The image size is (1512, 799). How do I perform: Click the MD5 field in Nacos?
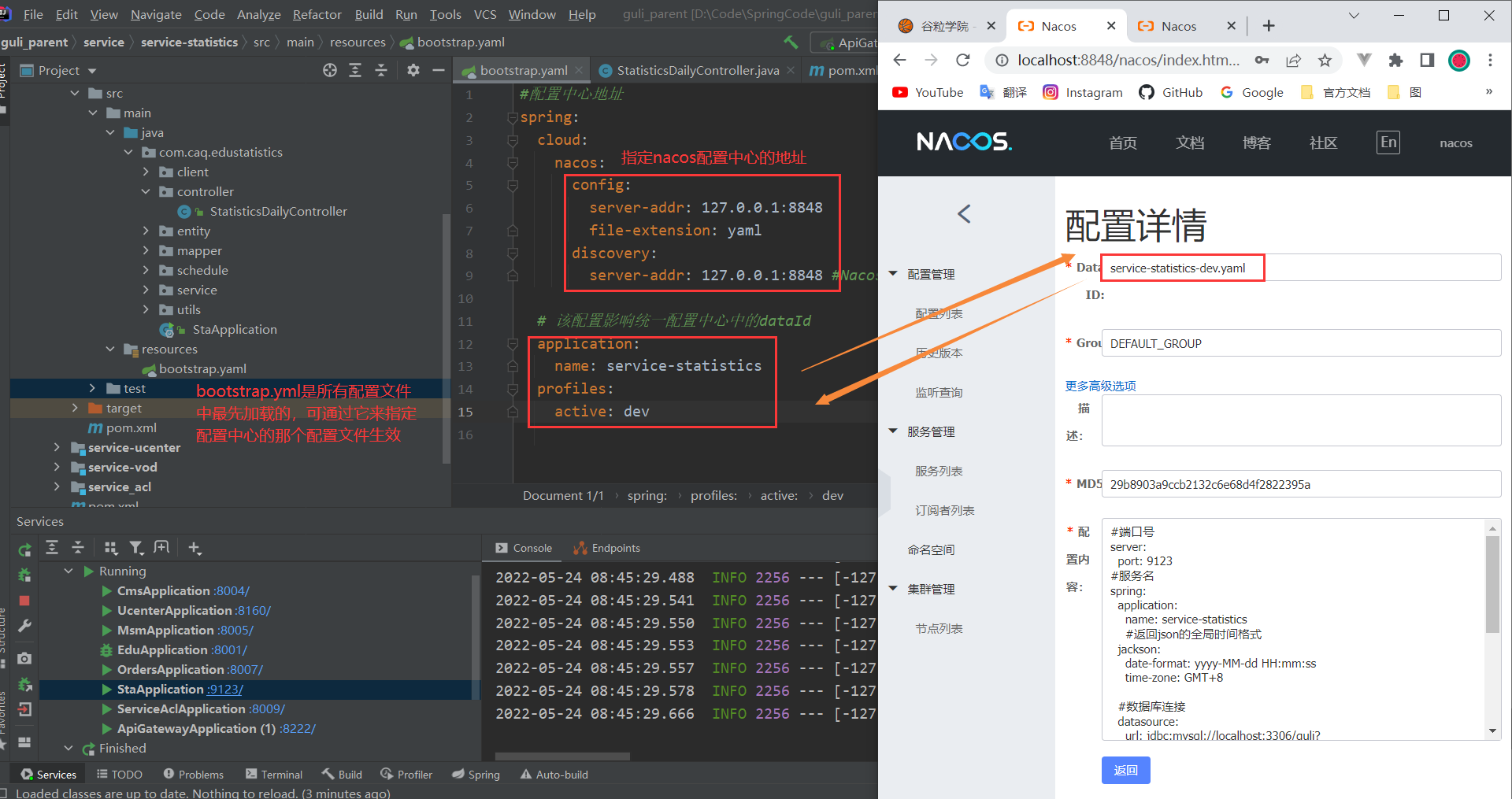(1301, 484)
